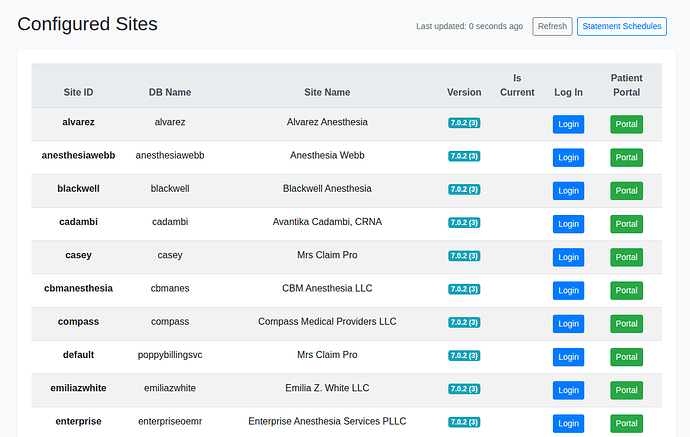
Task: Click the DB name 'enterpriseoemr'
Action: [x=170, y=422]
